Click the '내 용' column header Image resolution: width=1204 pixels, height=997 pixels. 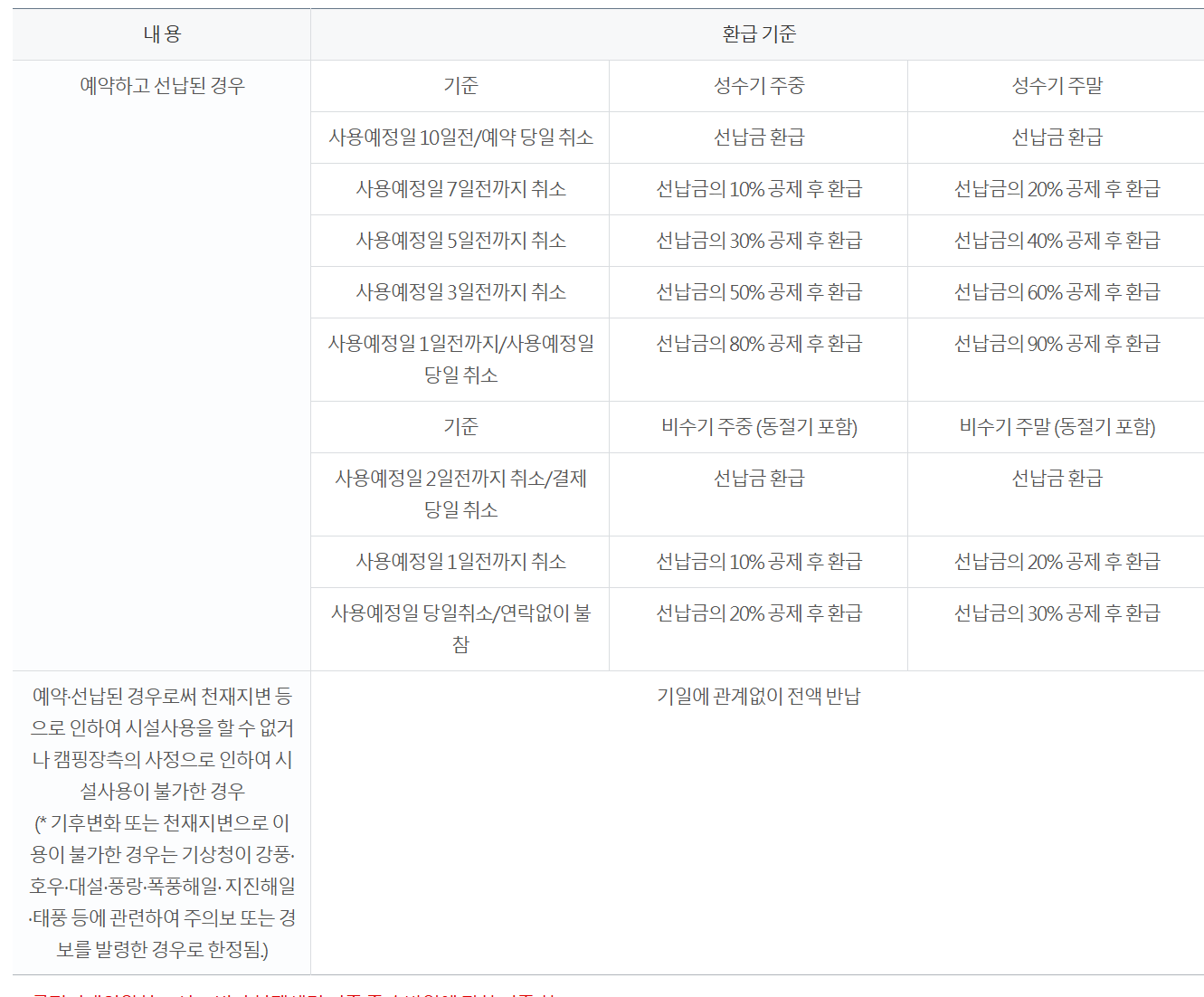162,34
